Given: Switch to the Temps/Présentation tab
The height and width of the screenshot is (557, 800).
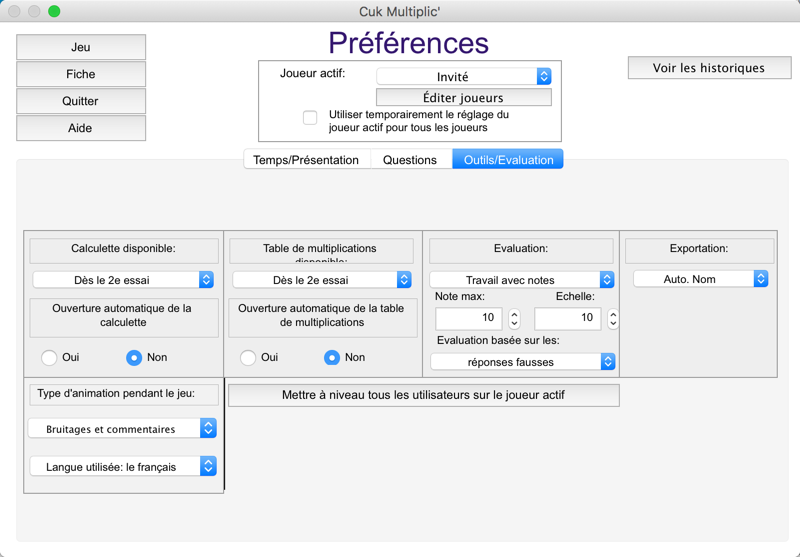Looking at the screenshot, I should (x=306, y=160).
